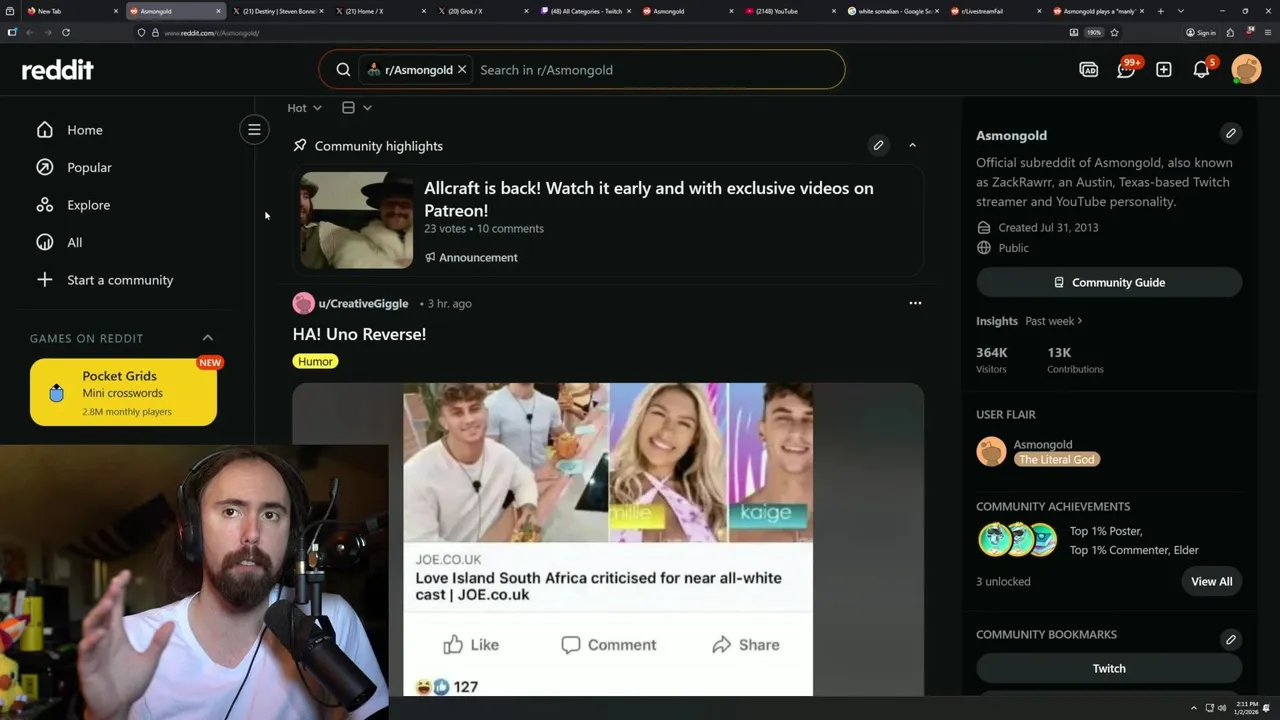The height and width of the screenshot is (720, 1280).
Task: Collapse the left navigation with the hamburger button
Action: tap(254, 129)
